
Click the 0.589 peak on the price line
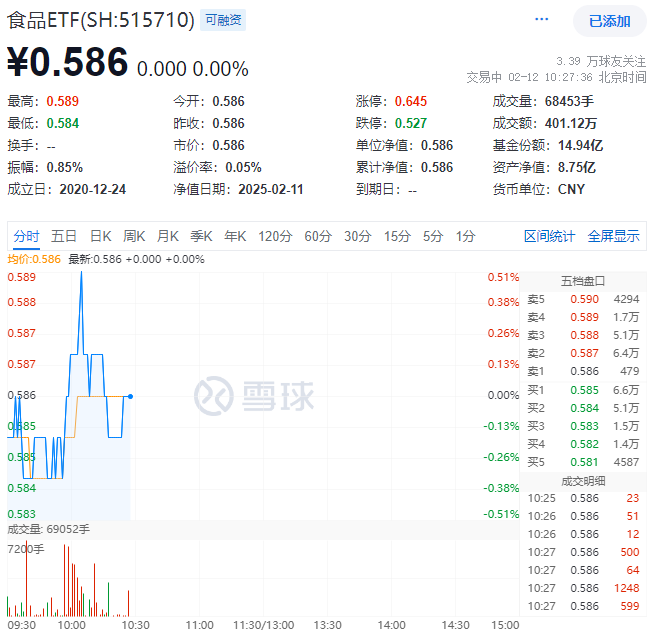[81, 273]
